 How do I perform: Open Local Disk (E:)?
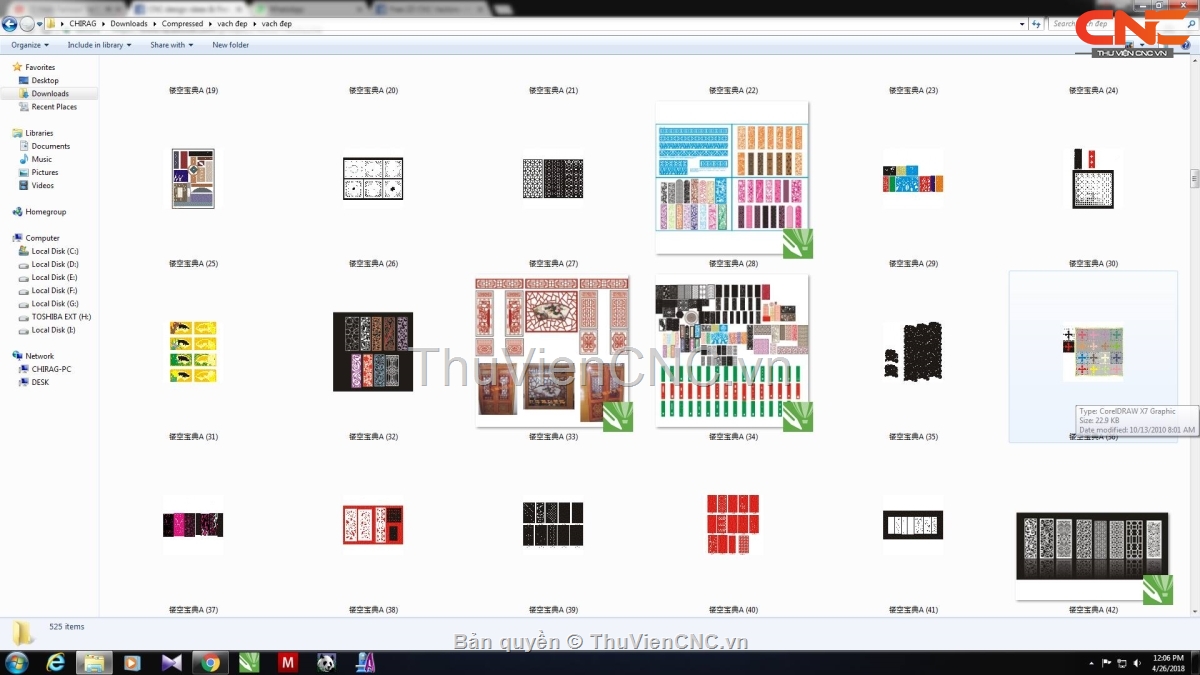[x=48, y=277]
